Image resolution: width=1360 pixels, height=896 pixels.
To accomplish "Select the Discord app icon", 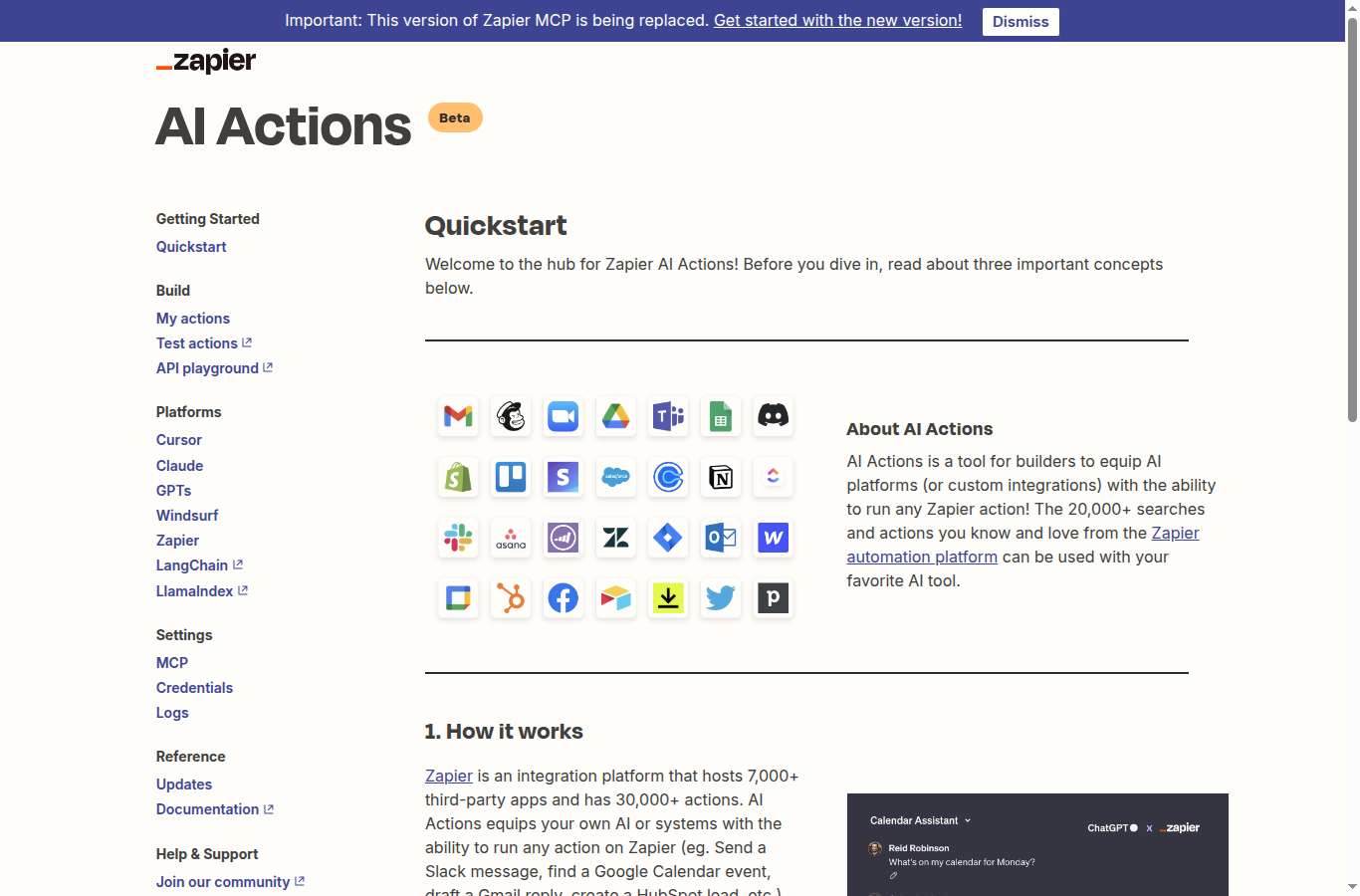I will [773, 416].
